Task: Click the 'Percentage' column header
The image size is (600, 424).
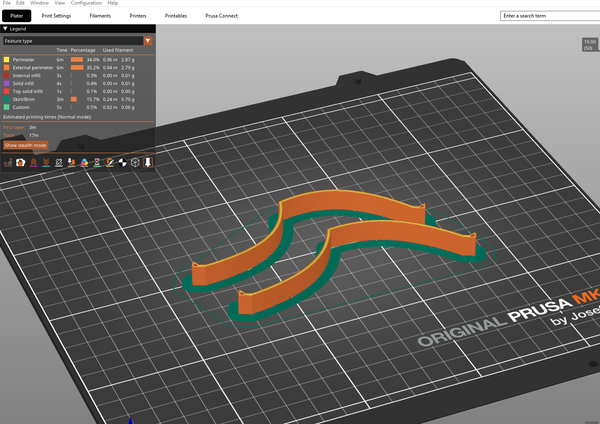Action: [83, 50]
